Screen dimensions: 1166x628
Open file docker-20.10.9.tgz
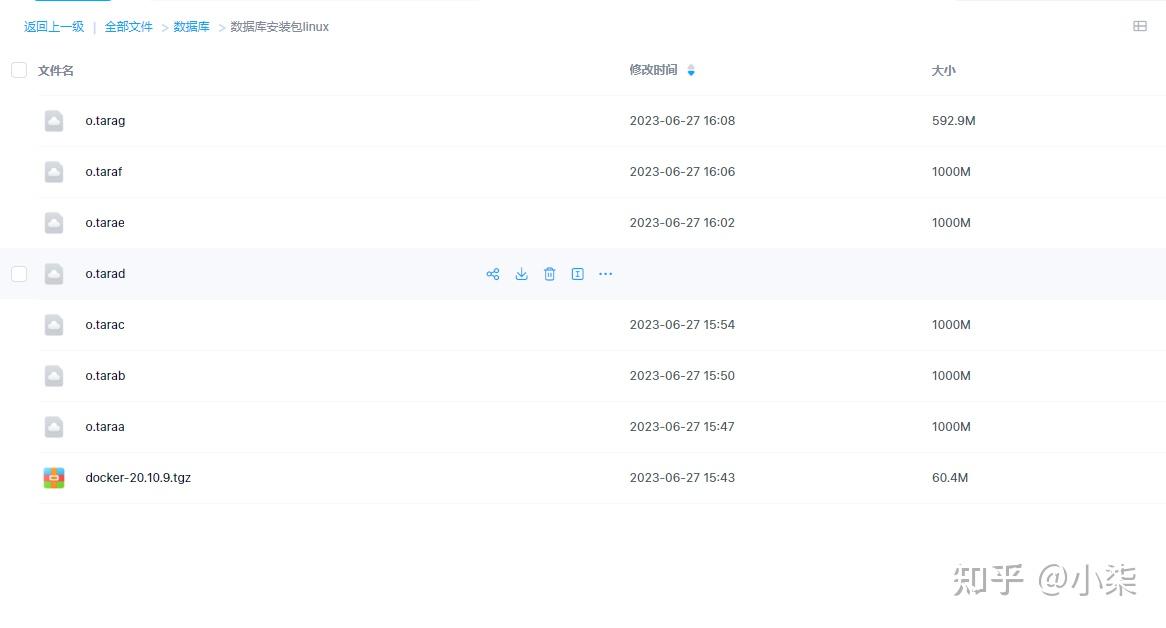(138, 478)
